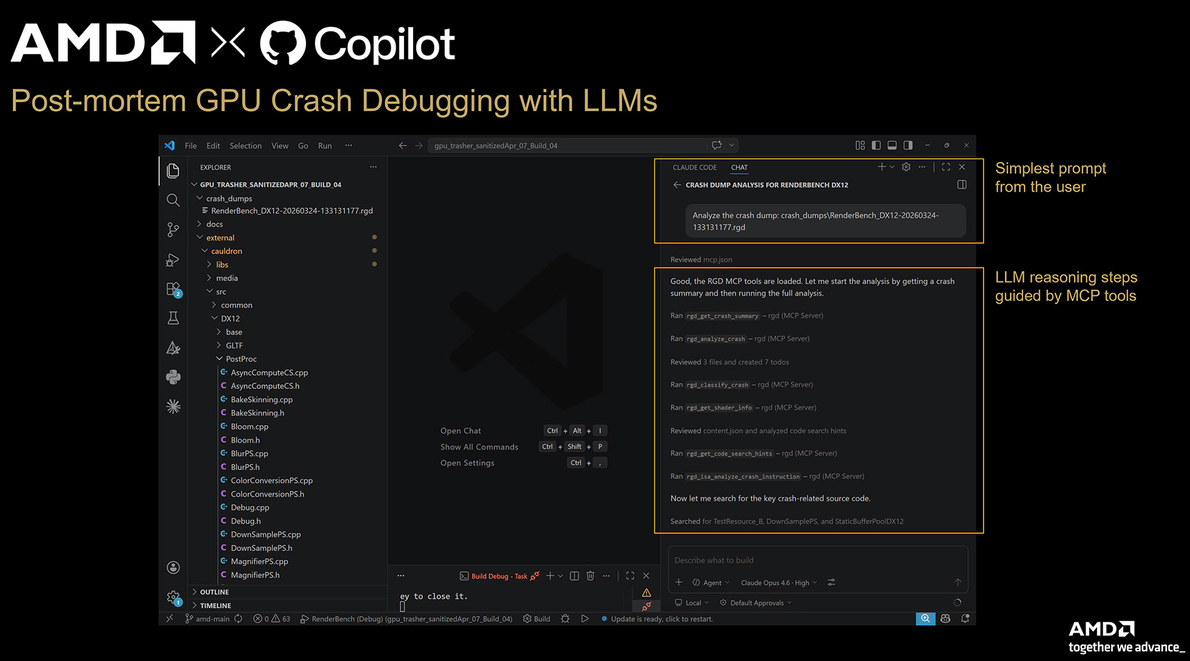This screenshot has height=661, width=1190.
Task: Split the terminal with split icon
Action: pos(575,576)
